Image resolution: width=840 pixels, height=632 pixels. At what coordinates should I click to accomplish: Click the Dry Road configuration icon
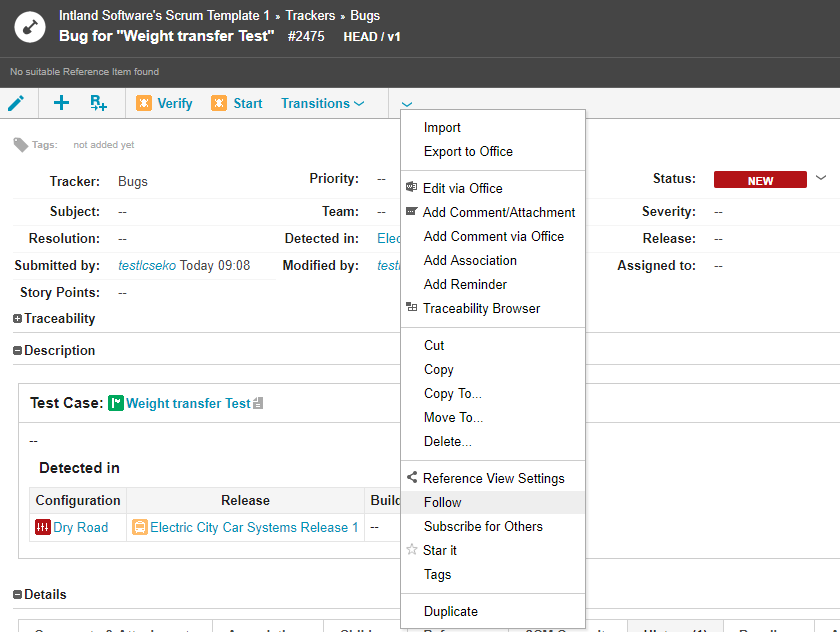coord(43,527)
